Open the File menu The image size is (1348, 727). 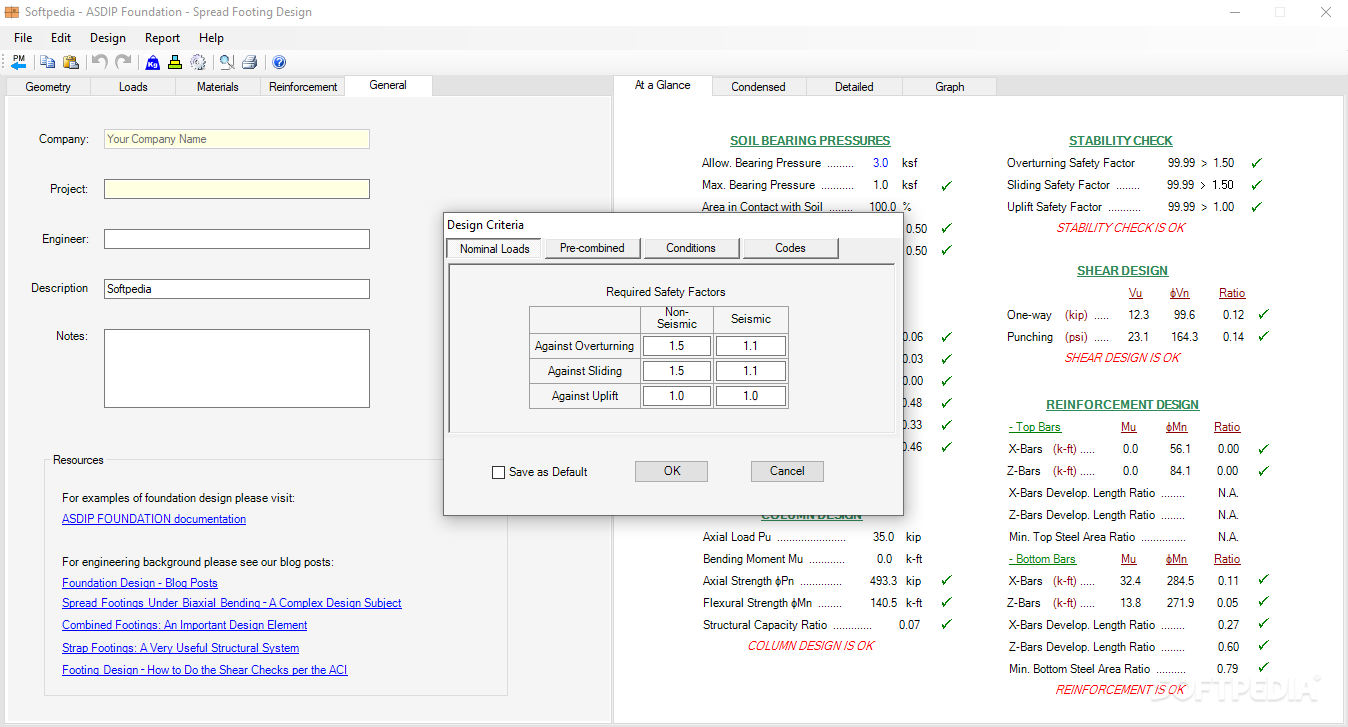tap(23, 38)
